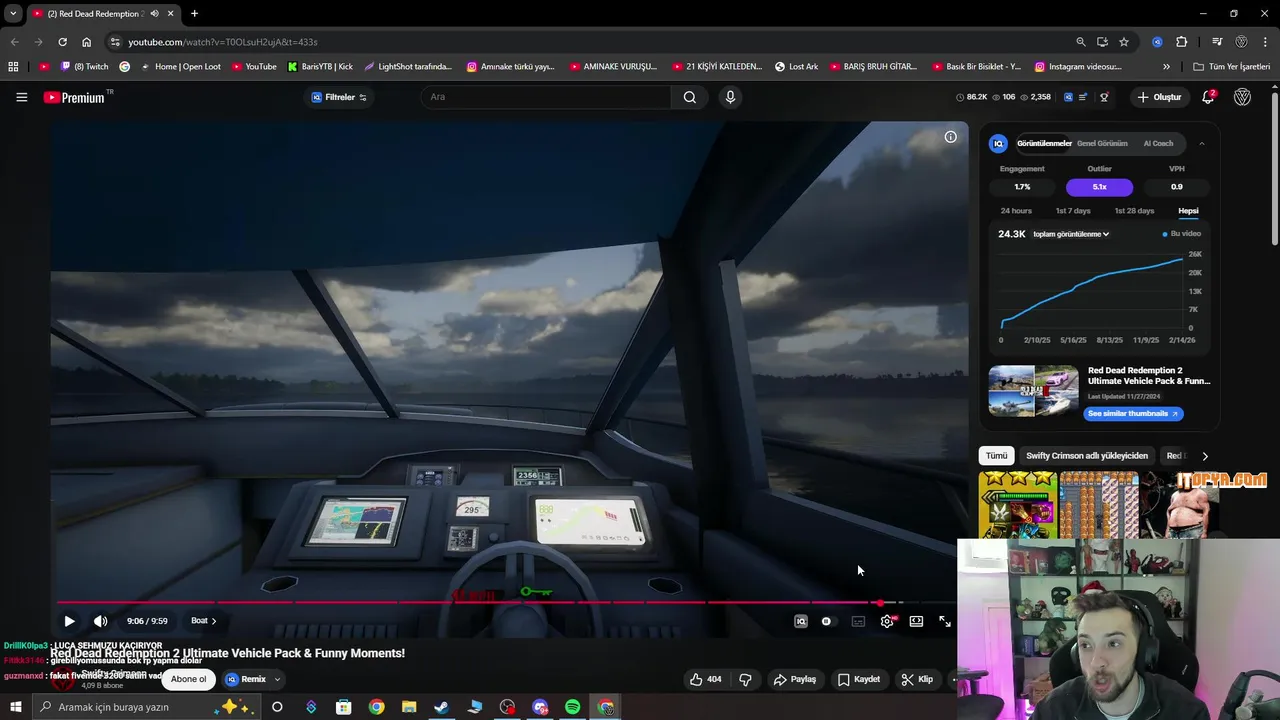Click Red Dead Redemption 2 thumbnail in vidIQ panel
The image size is (1280, 720).
tap(1033, 391)
